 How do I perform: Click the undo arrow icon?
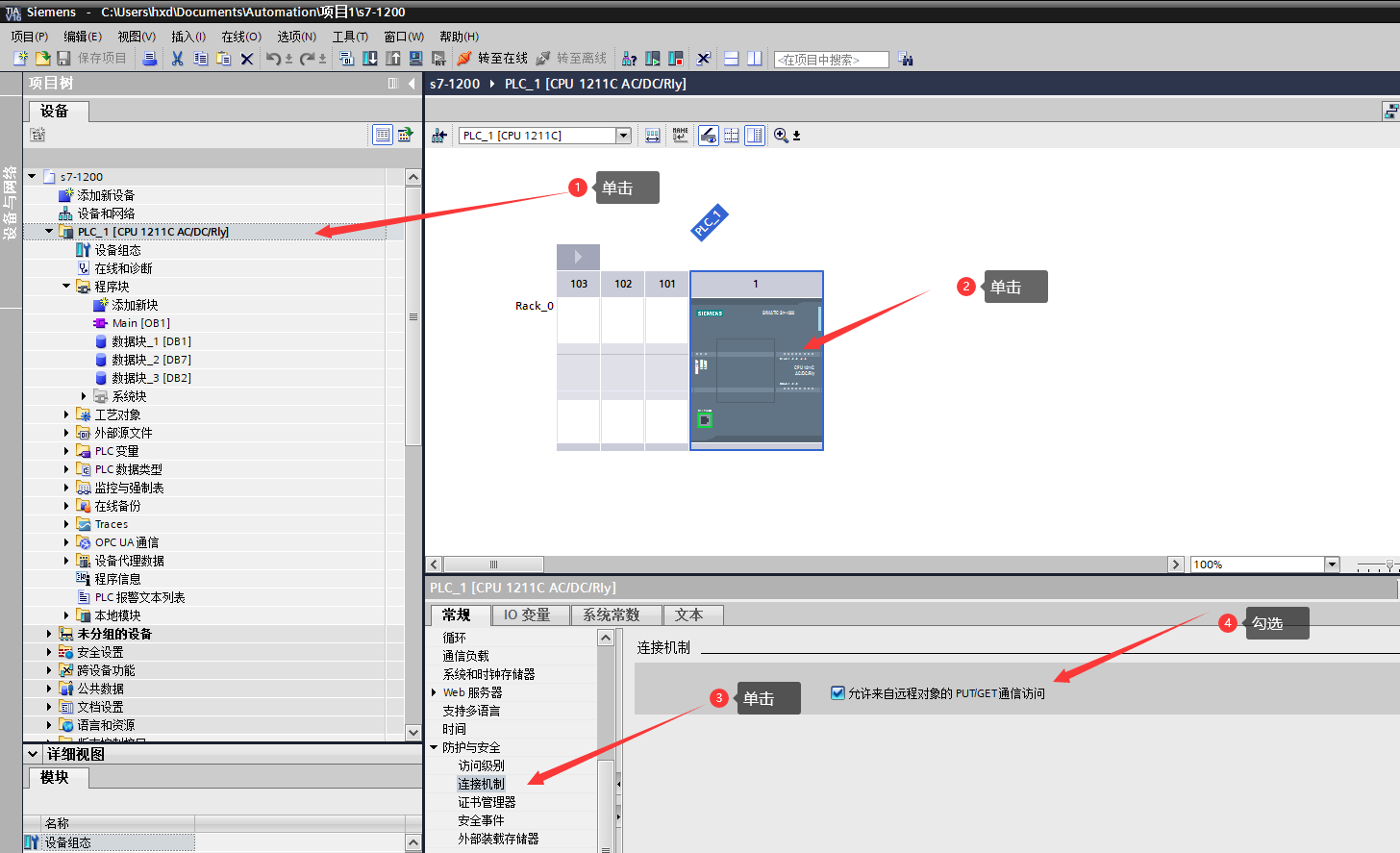(274, 59)
